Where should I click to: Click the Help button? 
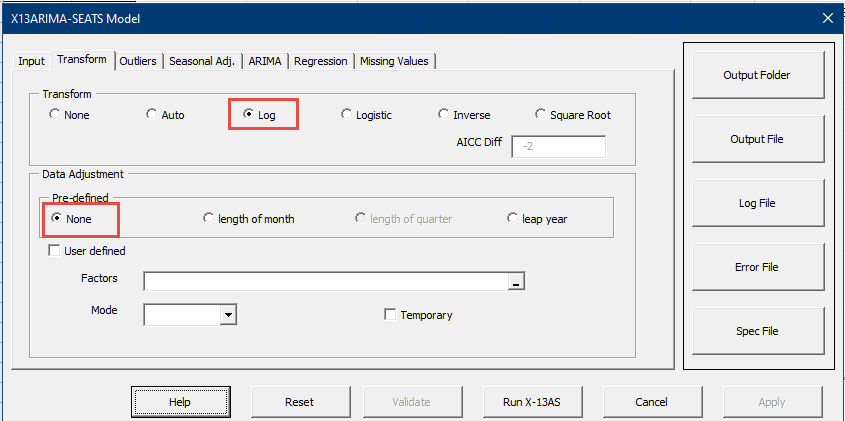click(180, 402)
